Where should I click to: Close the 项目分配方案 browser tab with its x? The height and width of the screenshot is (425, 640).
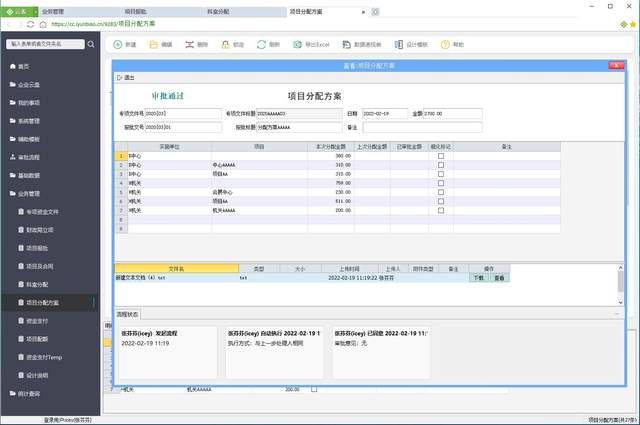[363, 12]
